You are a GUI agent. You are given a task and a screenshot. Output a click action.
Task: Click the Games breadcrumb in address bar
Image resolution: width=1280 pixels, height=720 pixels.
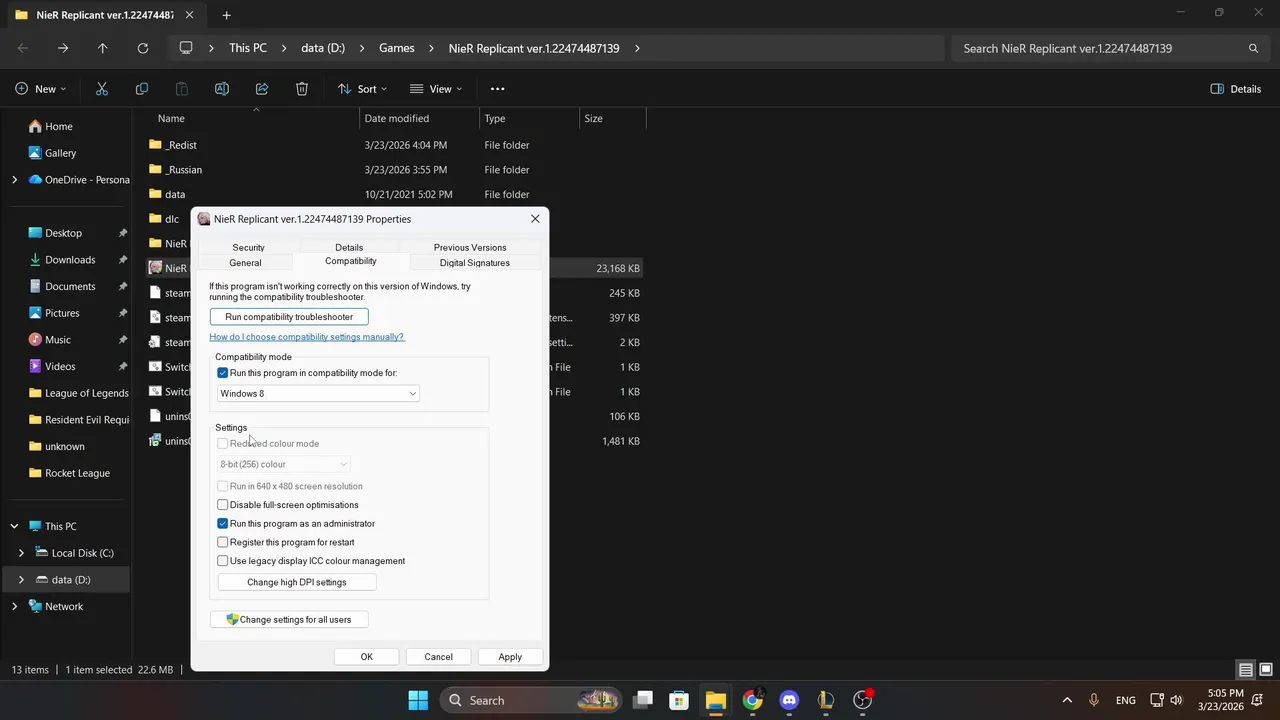click(x=396, y=48)
